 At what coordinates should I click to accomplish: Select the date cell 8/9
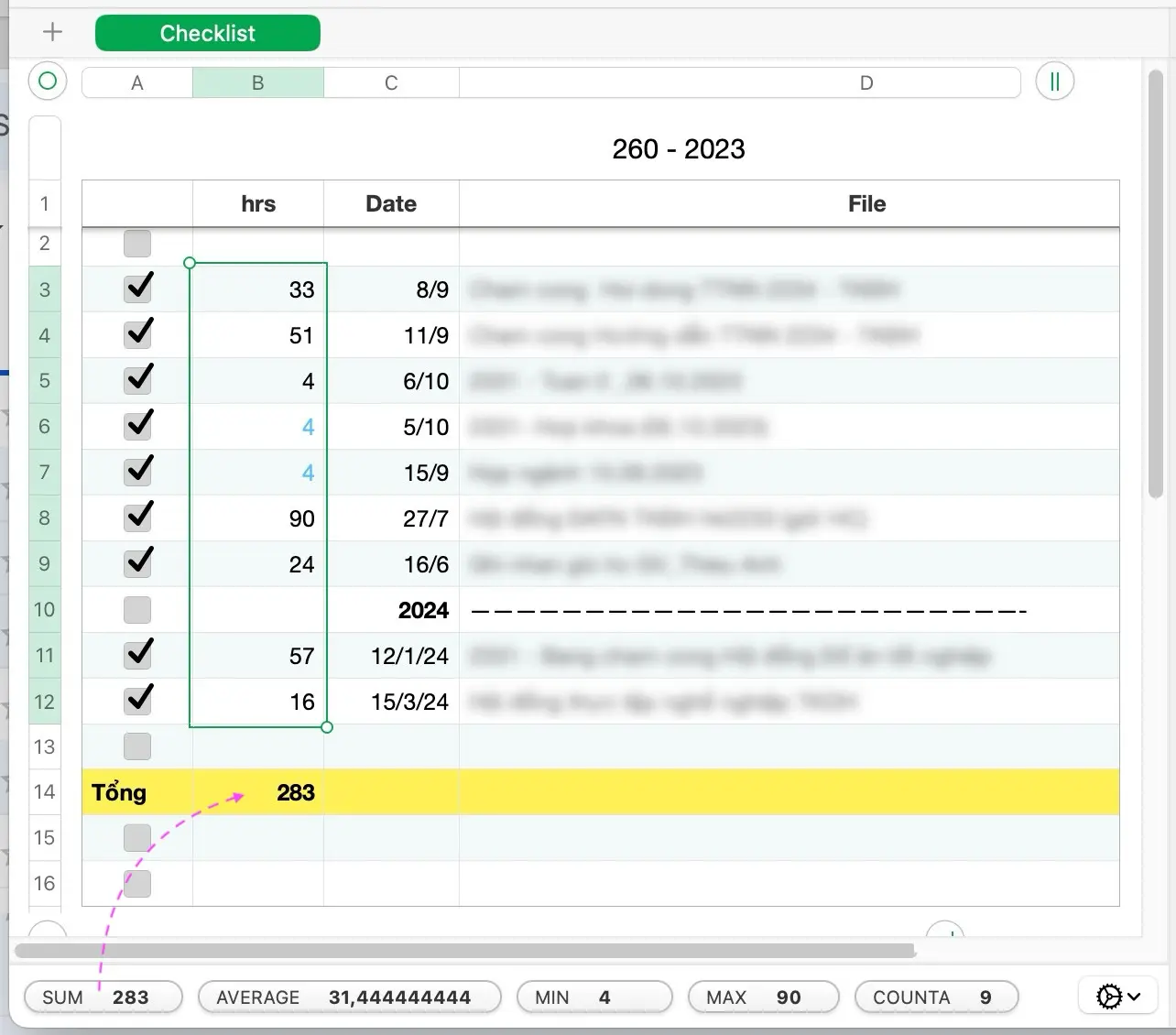pyautogui.click(x=391, y=289)
